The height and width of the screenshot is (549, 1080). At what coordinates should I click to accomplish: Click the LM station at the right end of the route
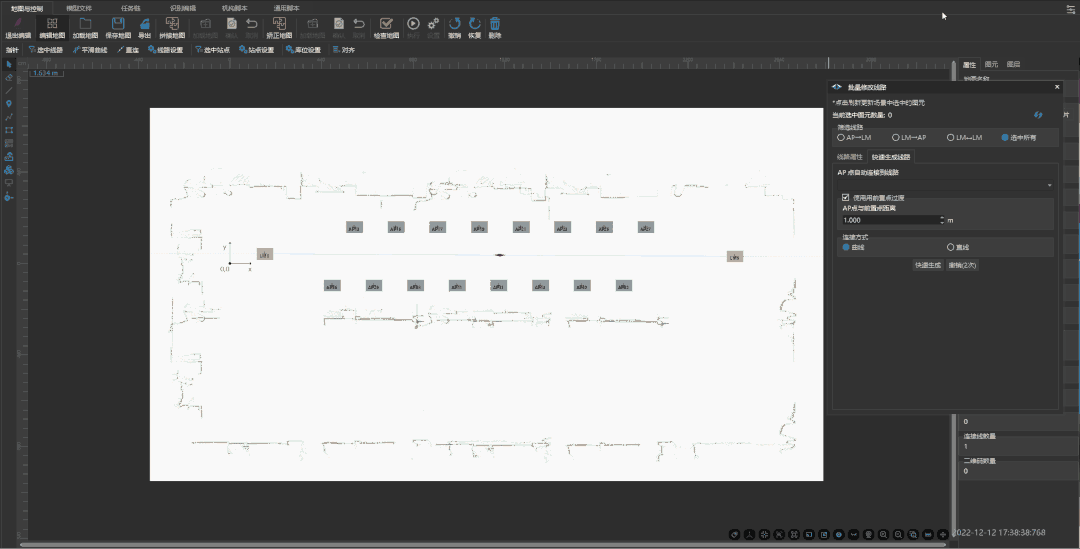click(735, 257)
